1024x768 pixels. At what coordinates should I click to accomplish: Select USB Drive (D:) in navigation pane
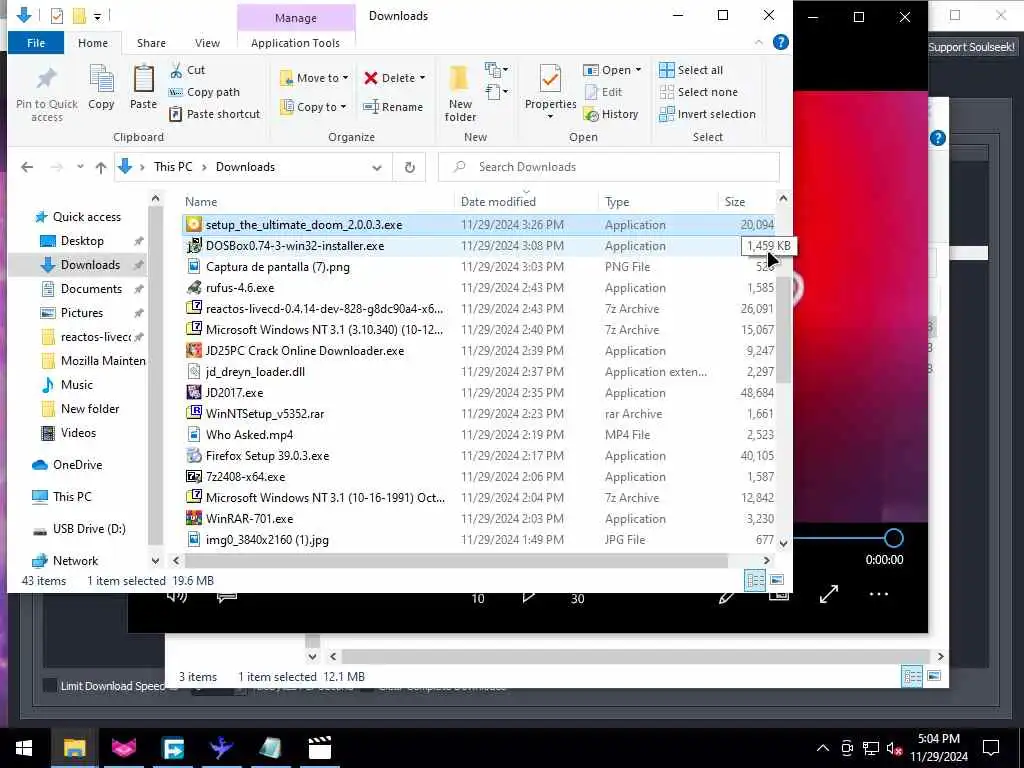(x=89, y=529)
